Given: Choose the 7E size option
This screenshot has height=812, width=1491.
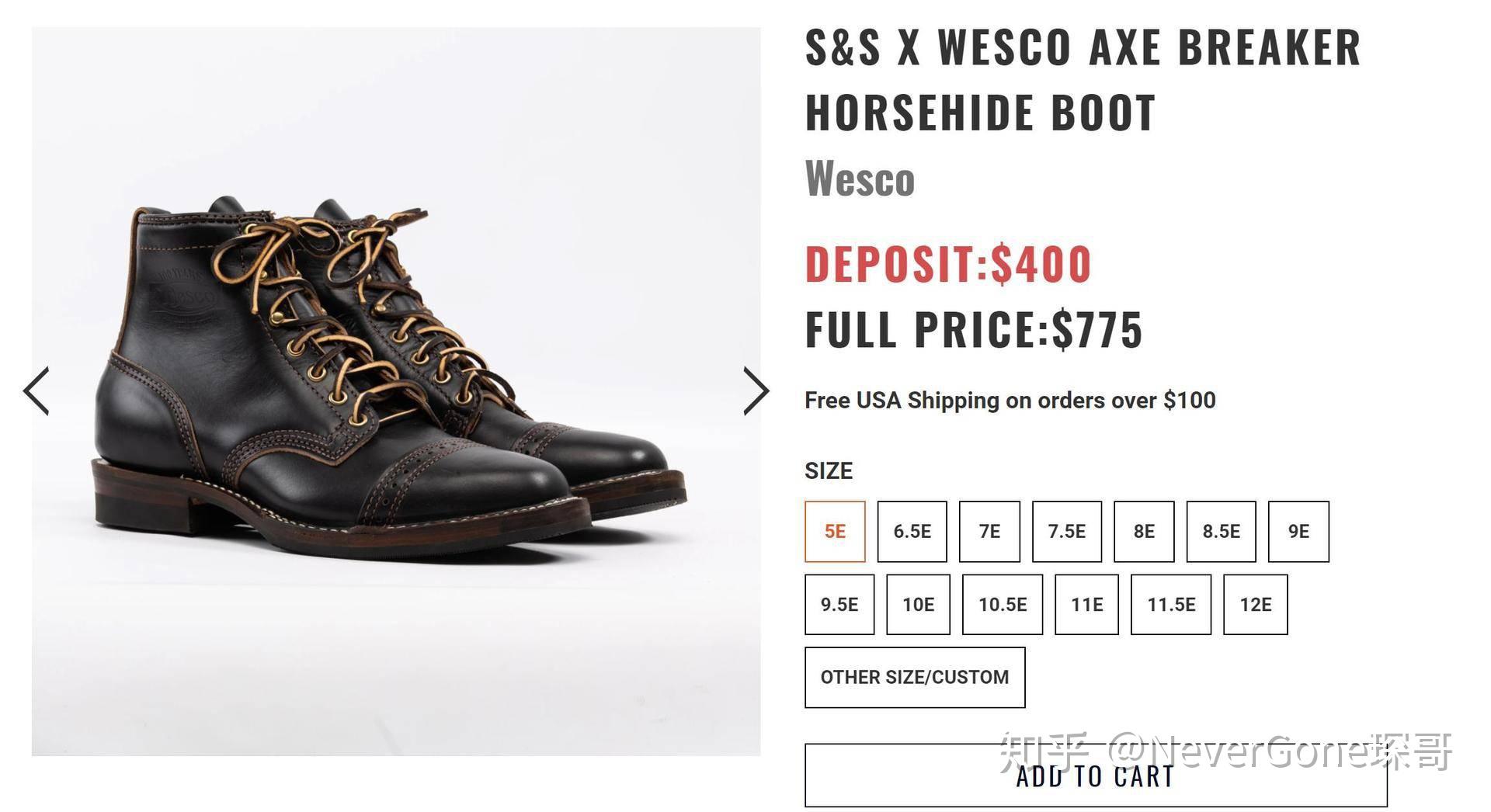Looking at the screenshot, I should 989,532.
